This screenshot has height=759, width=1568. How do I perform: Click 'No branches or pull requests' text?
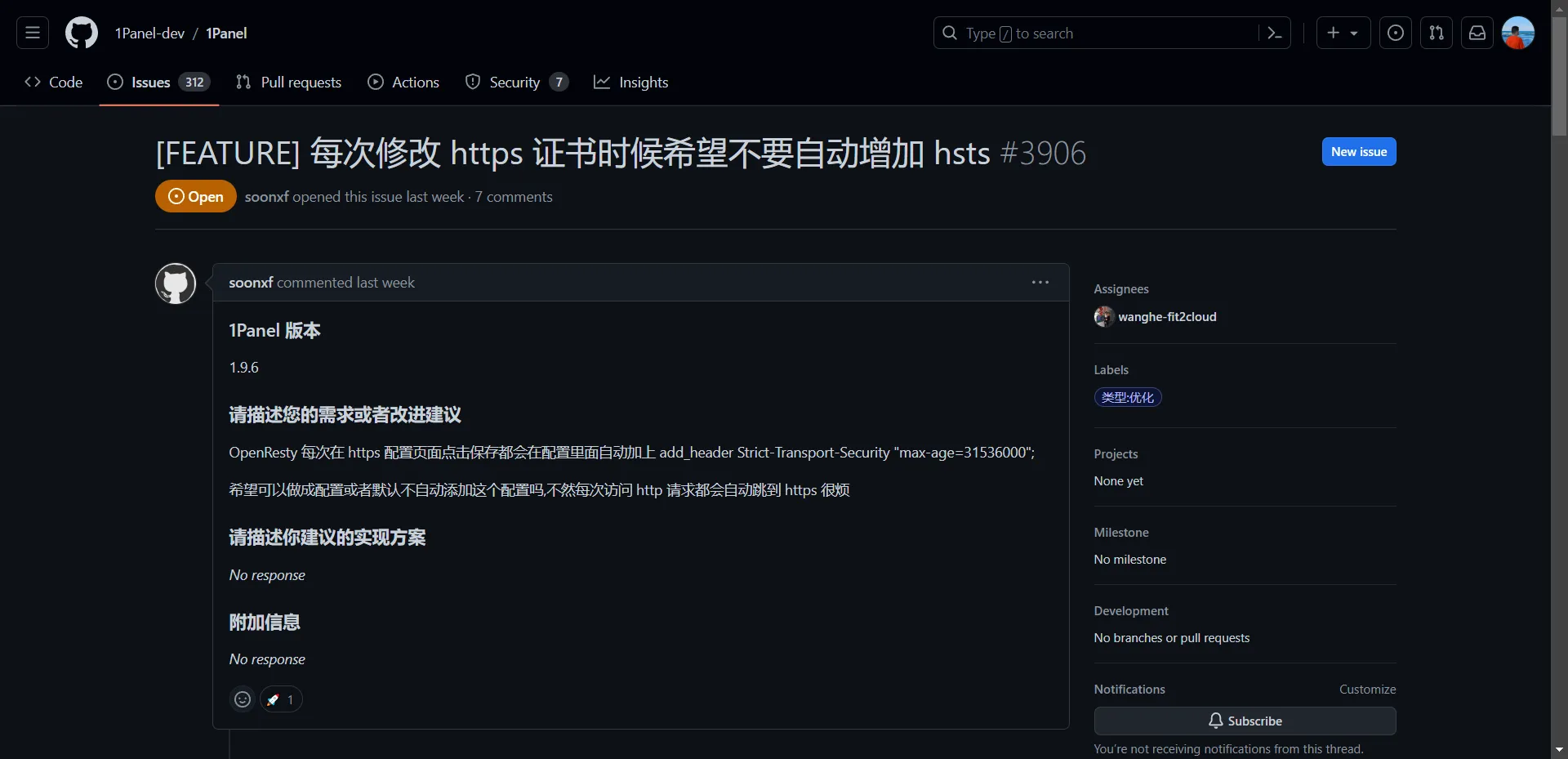pos(1171,638)
